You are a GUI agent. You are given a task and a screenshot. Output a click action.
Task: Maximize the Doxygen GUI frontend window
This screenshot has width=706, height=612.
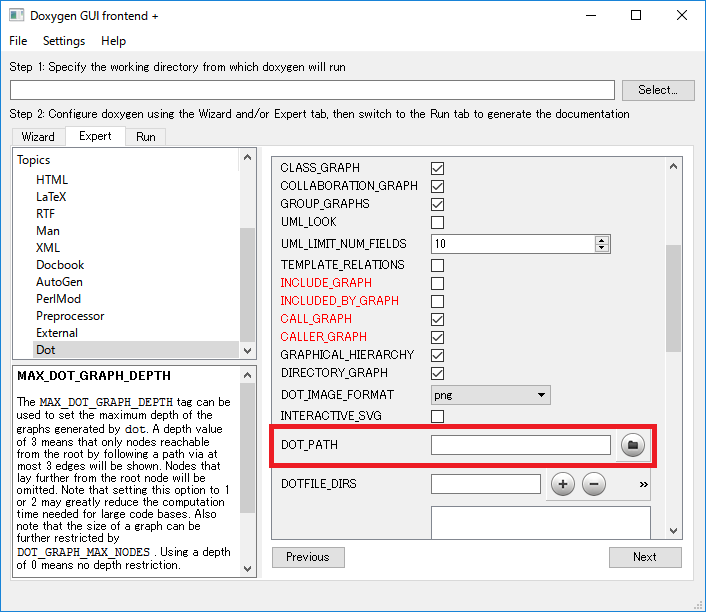click(636, 15)
